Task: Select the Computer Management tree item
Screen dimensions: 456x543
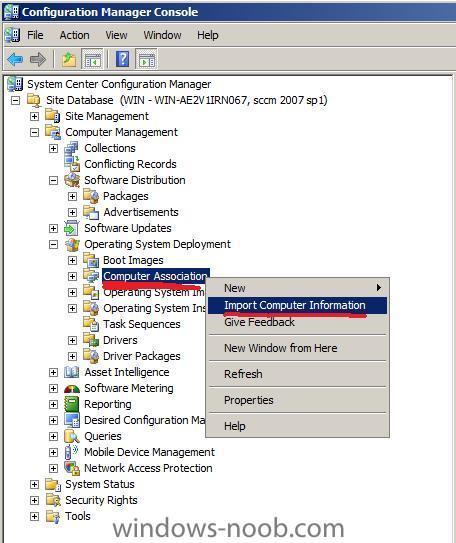Action: pos(121,132)
